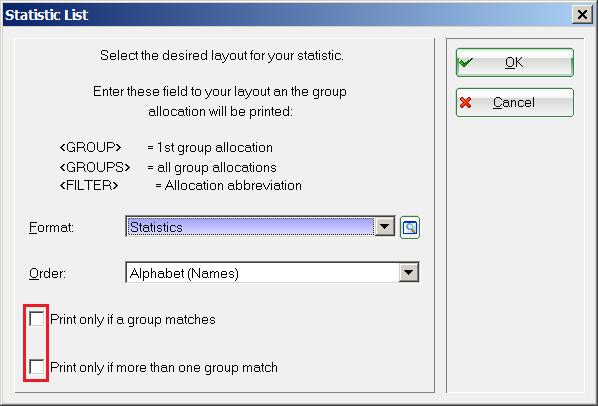Click the Statistic List title bar

[x=286, y=15]
